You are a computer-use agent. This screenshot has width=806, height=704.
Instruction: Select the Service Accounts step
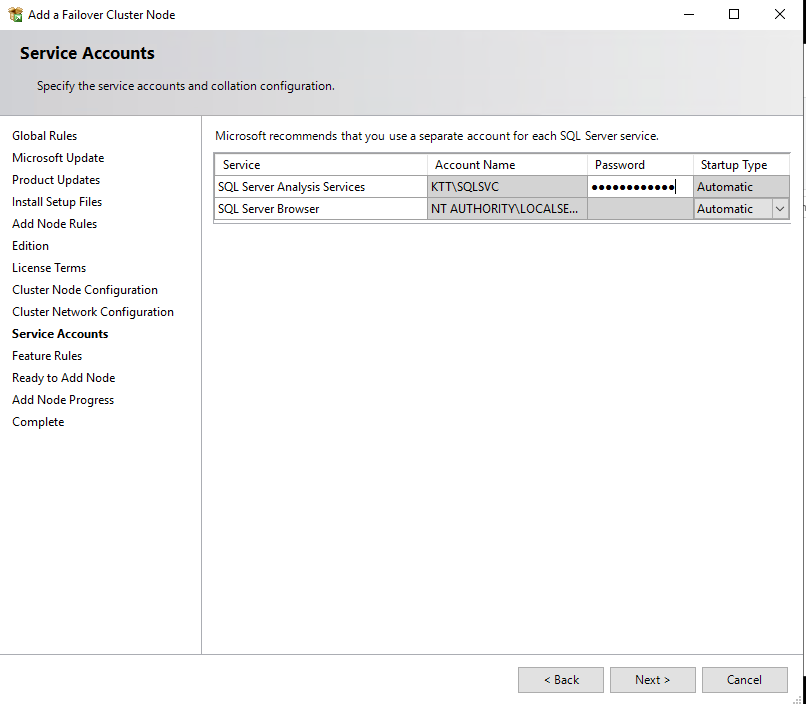tap(60, 334)
